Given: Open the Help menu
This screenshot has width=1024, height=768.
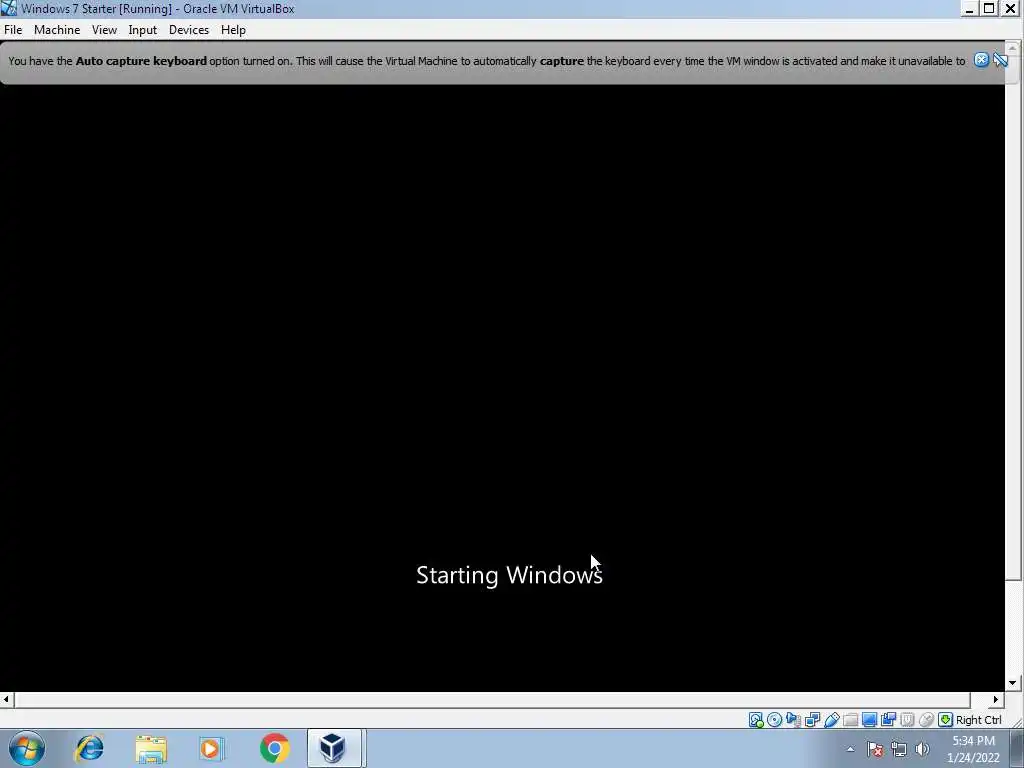Looking at the screenshot, I should (x=233, y=30).
